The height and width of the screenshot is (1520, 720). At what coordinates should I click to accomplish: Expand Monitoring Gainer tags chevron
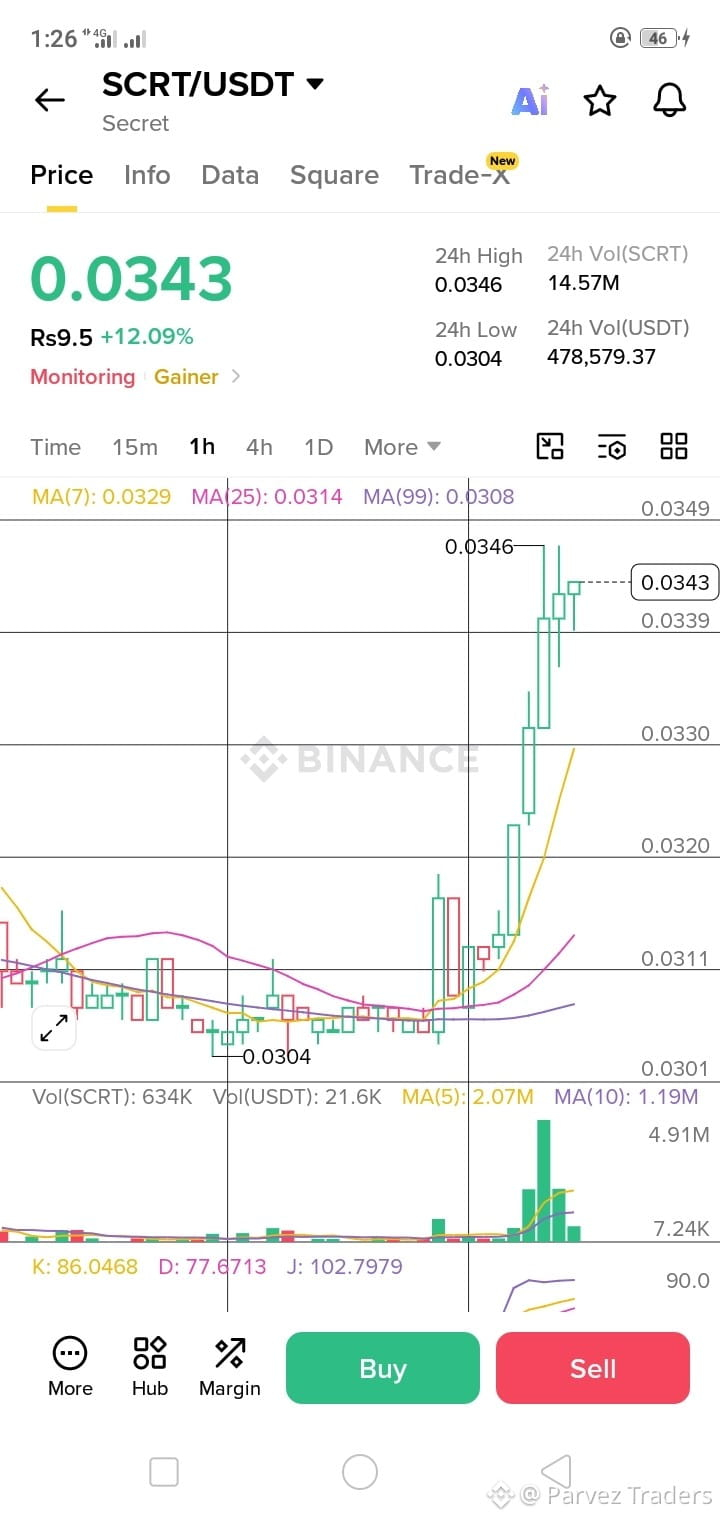point(236,377)
